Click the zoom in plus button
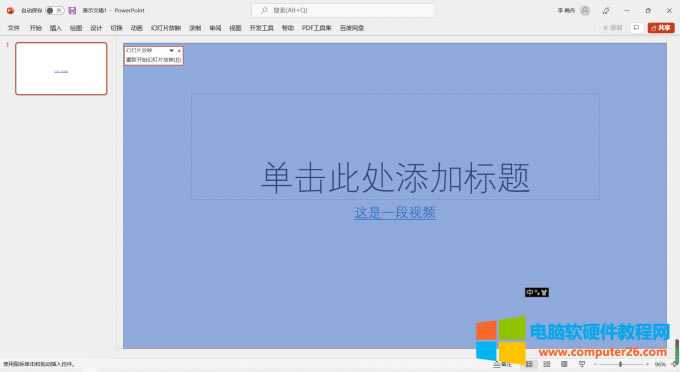The width and height of the screenshot is (680, 372). click(647, 365)
